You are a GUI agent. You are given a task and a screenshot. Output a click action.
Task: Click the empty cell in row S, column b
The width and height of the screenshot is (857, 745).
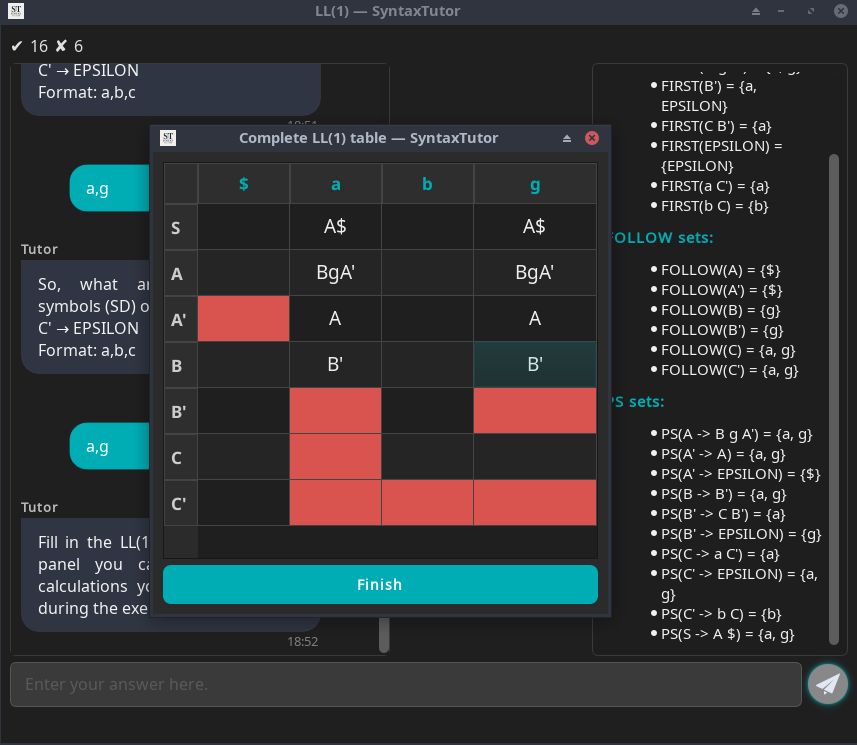(427, 227)
